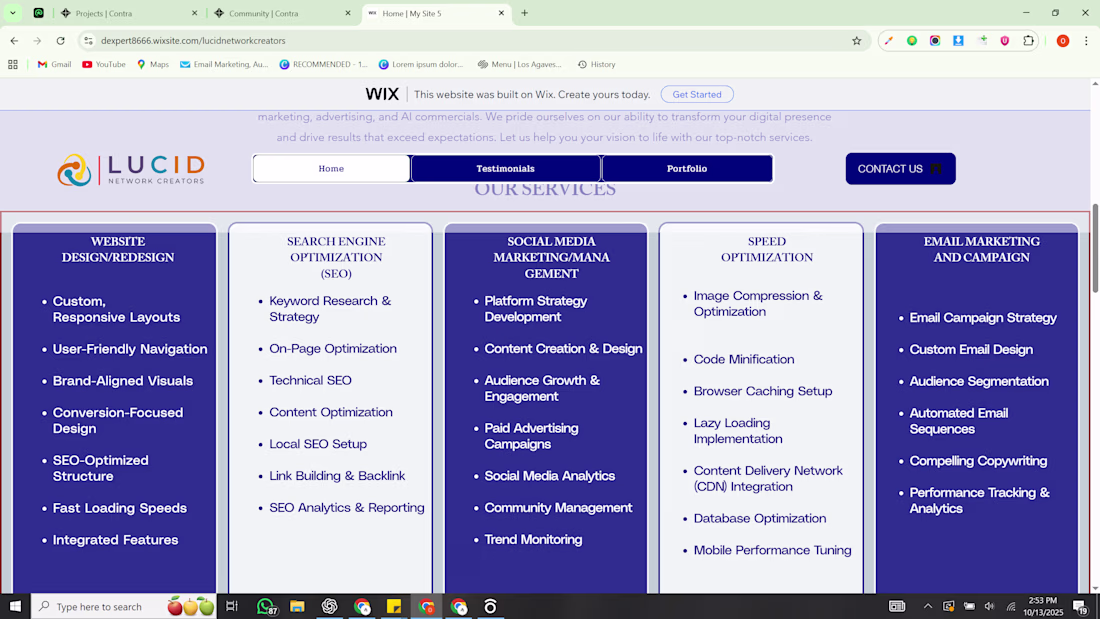Open Menu | Los Agaves bookmark
This screenshot has width=1100, height=619.
click(520, 65)
